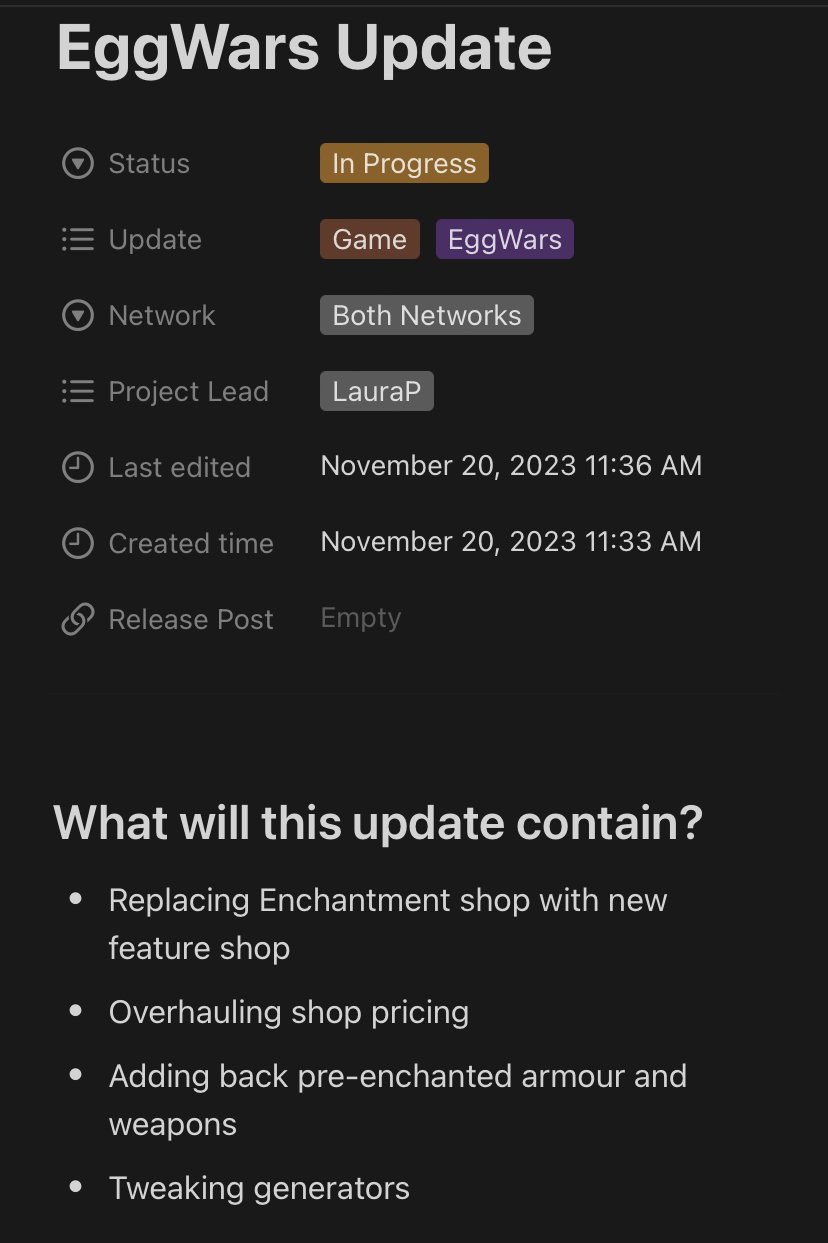Click the Update multi-select list icon

pyautogui.click(x=77, y=239)
